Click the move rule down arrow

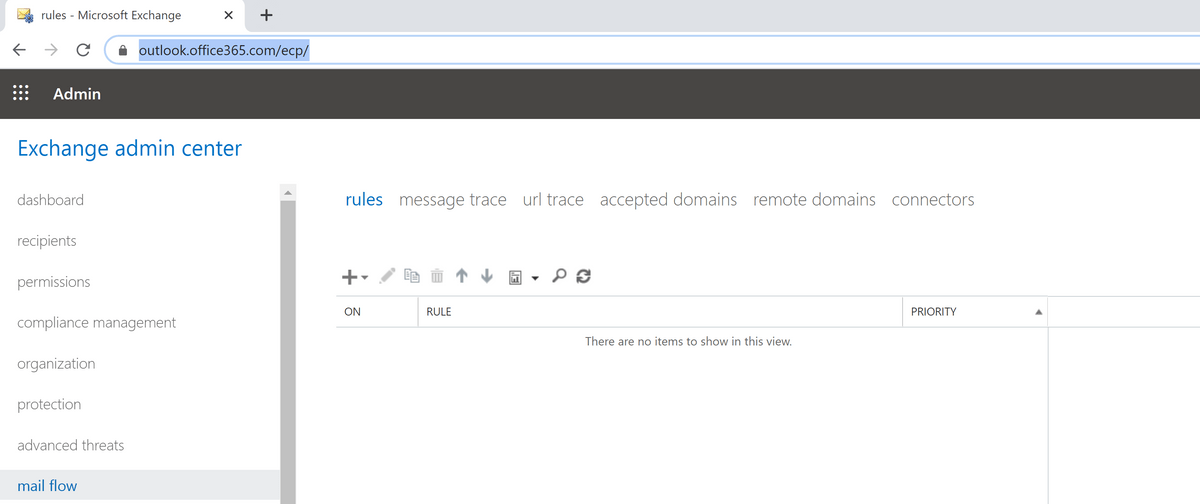click(487, 276)
